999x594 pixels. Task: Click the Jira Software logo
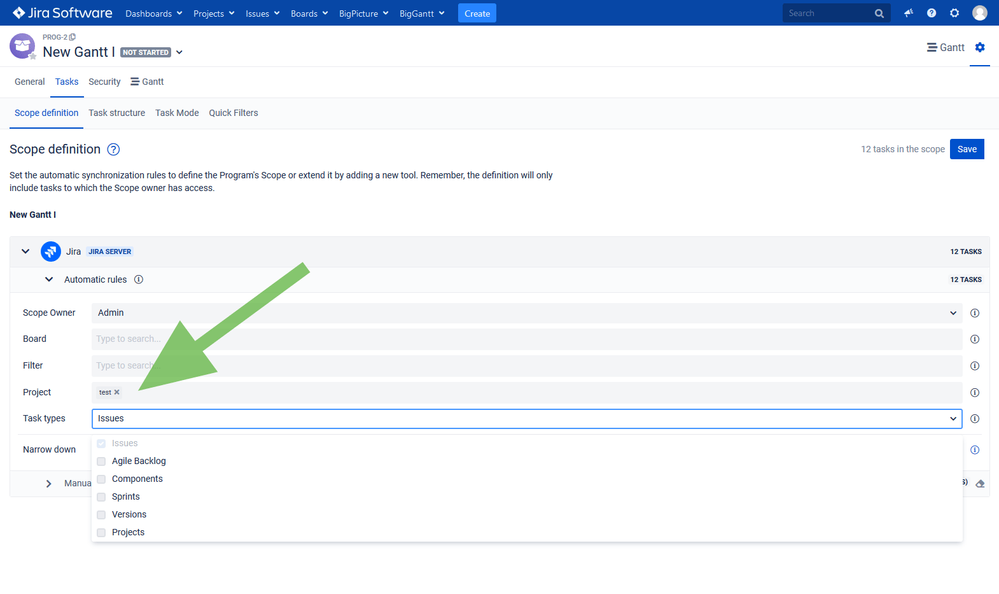click(62, 13)
